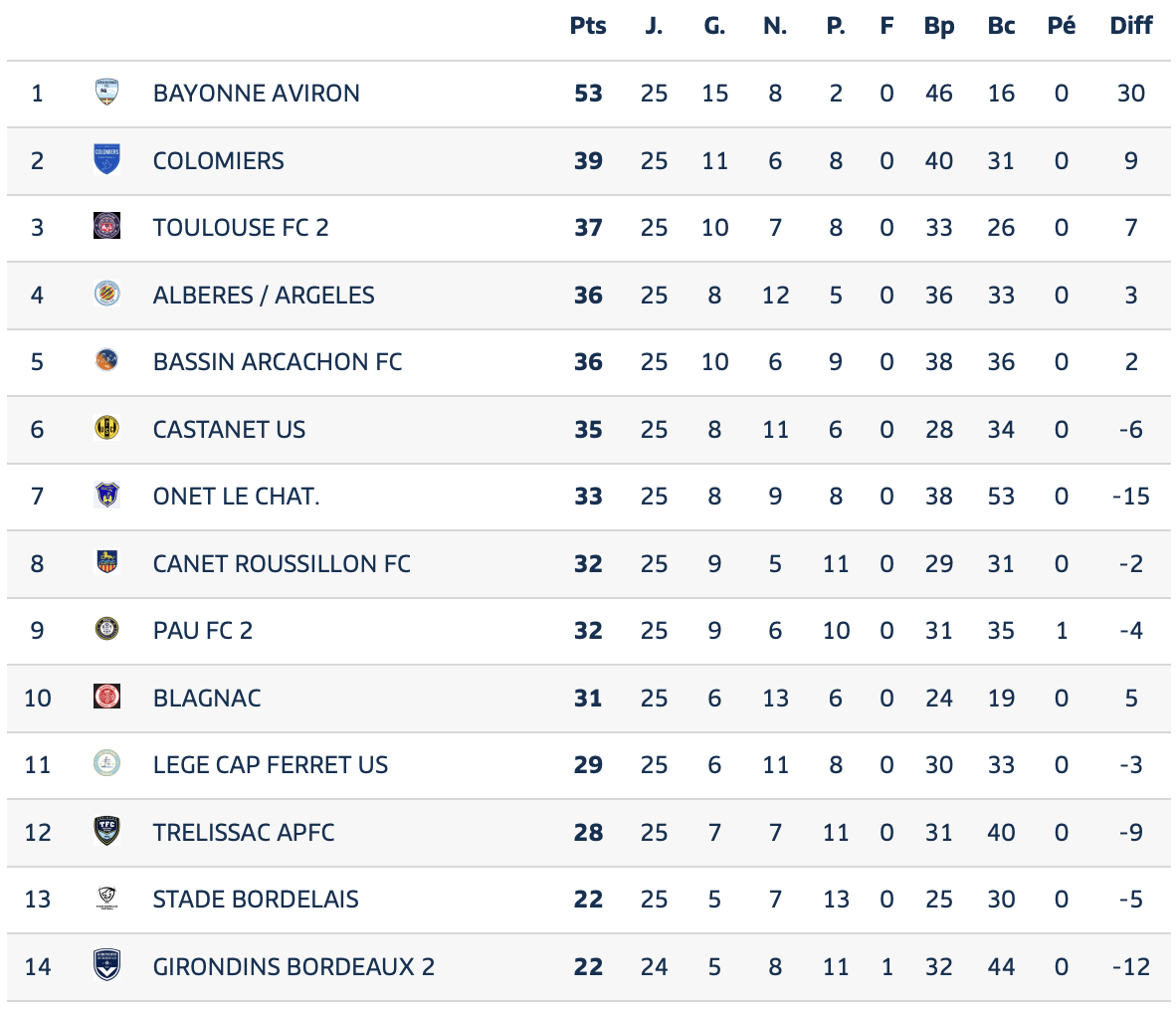
Task: Click the Blagnac red club badge
Action: 106,697
